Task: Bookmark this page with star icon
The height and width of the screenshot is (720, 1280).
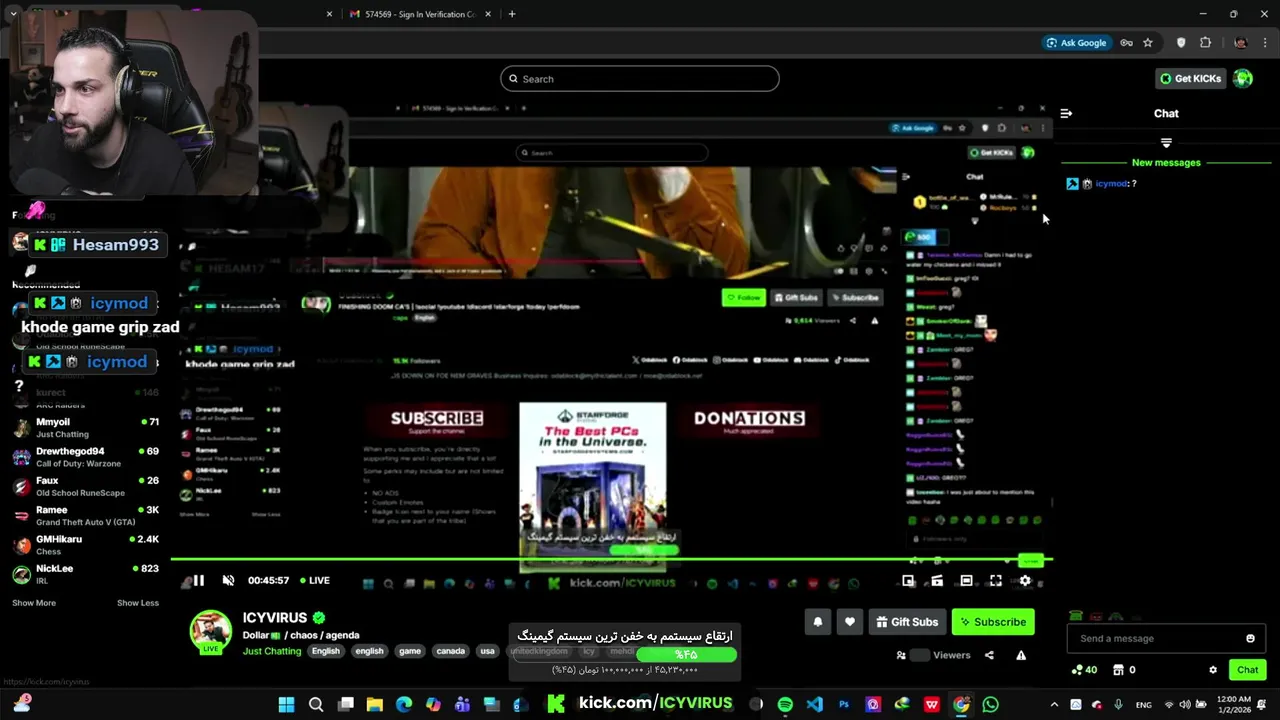Action: (1148, 43)
